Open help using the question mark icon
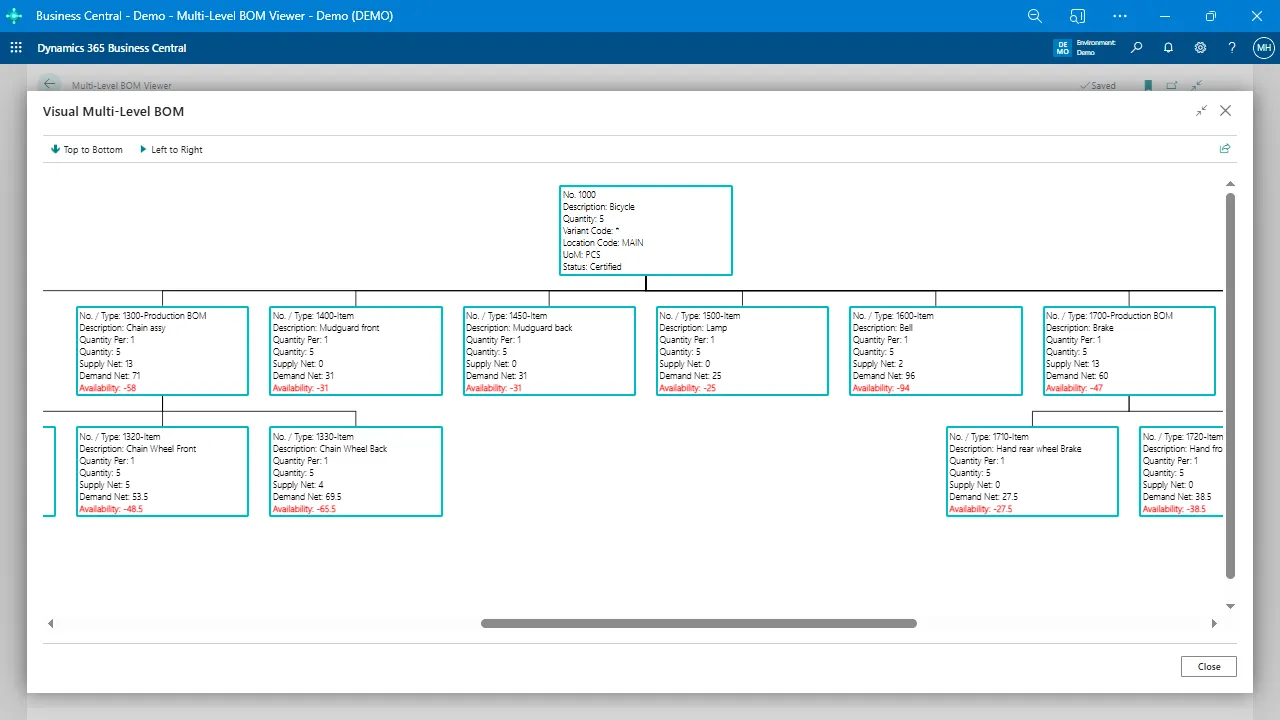Screen dimensions: 1280x720 pyautogui.click(x=1231, y=47)
